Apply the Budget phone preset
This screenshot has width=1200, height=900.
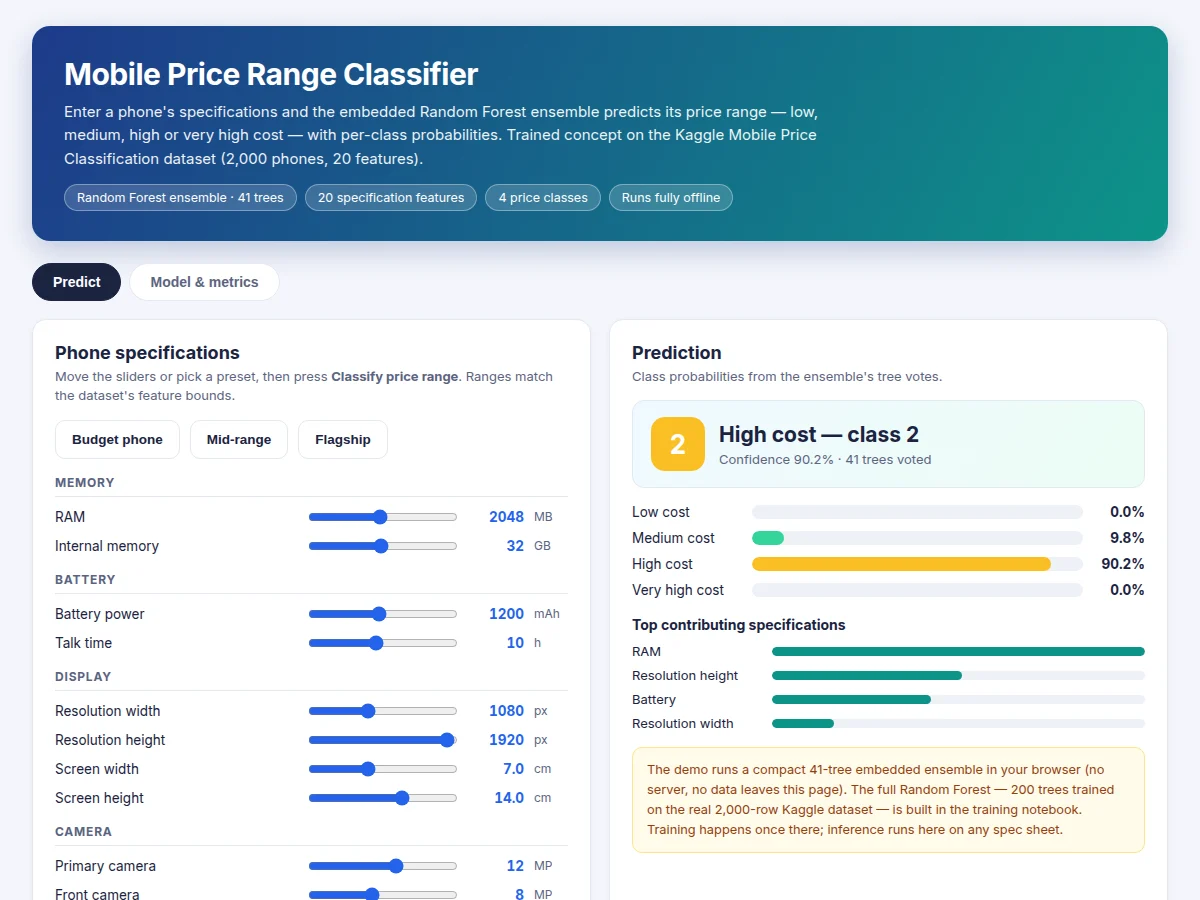pos(117,440)
